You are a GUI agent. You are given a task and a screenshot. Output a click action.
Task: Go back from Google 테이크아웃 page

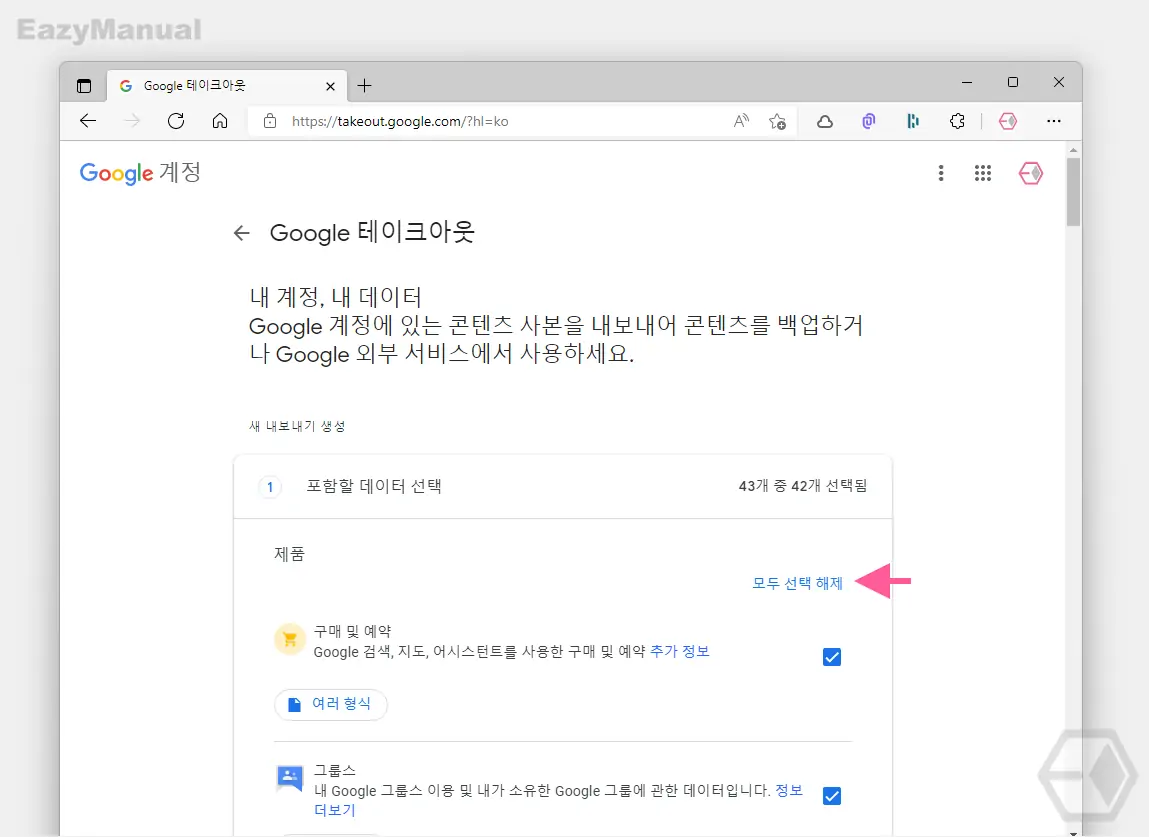(242, 233)
